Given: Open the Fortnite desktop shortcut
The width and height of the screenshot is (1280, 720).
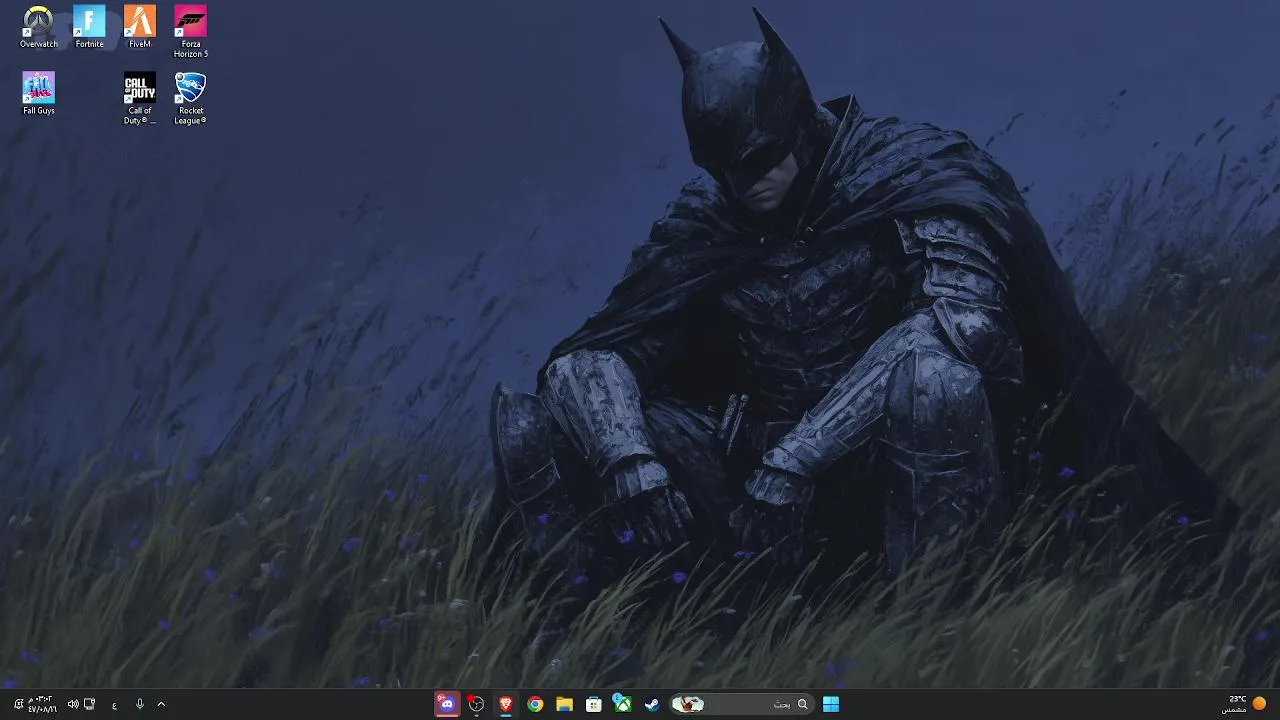Looking at the screenshot, I should point(89,27).
